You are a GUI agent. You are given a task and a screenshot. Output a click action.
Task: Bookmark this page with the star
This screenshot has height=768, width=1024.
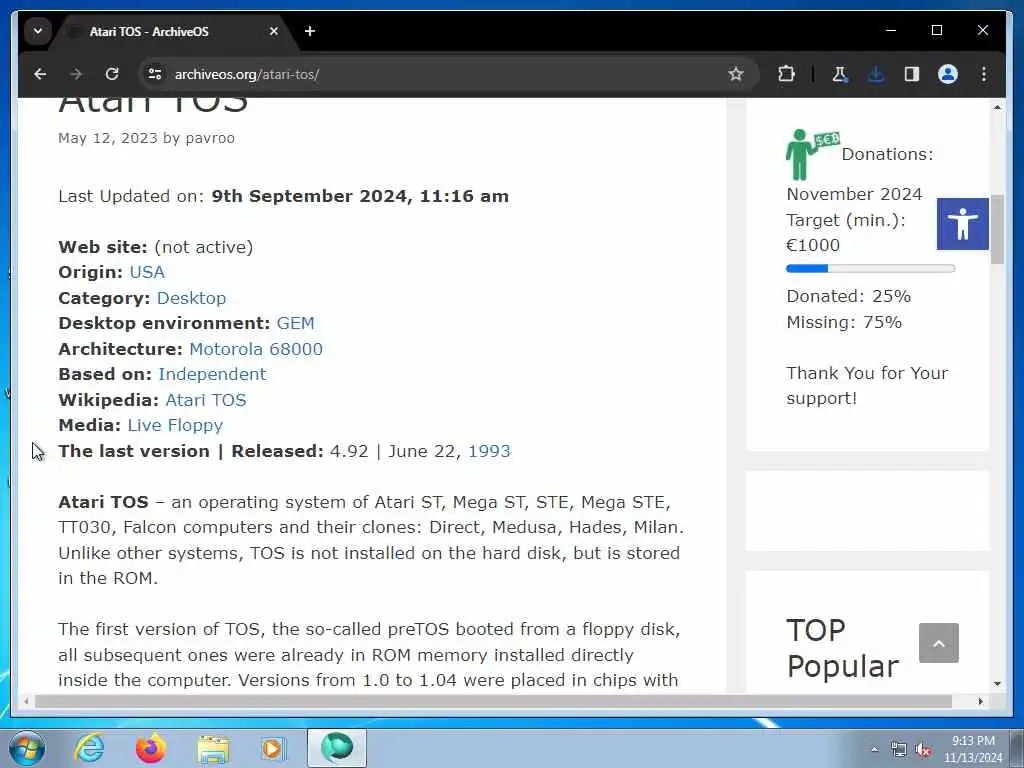point(736,74)
